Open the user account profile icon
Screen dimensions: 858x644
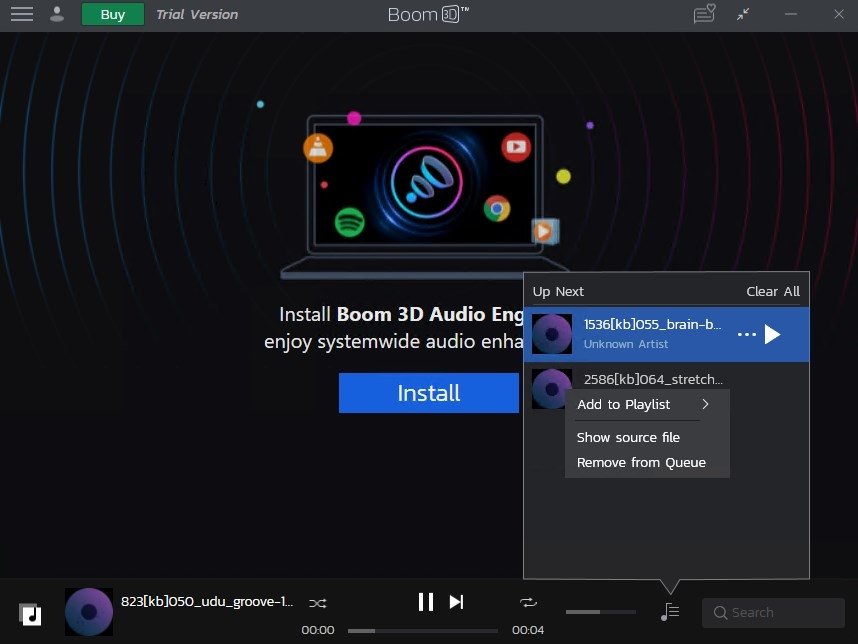57,14
